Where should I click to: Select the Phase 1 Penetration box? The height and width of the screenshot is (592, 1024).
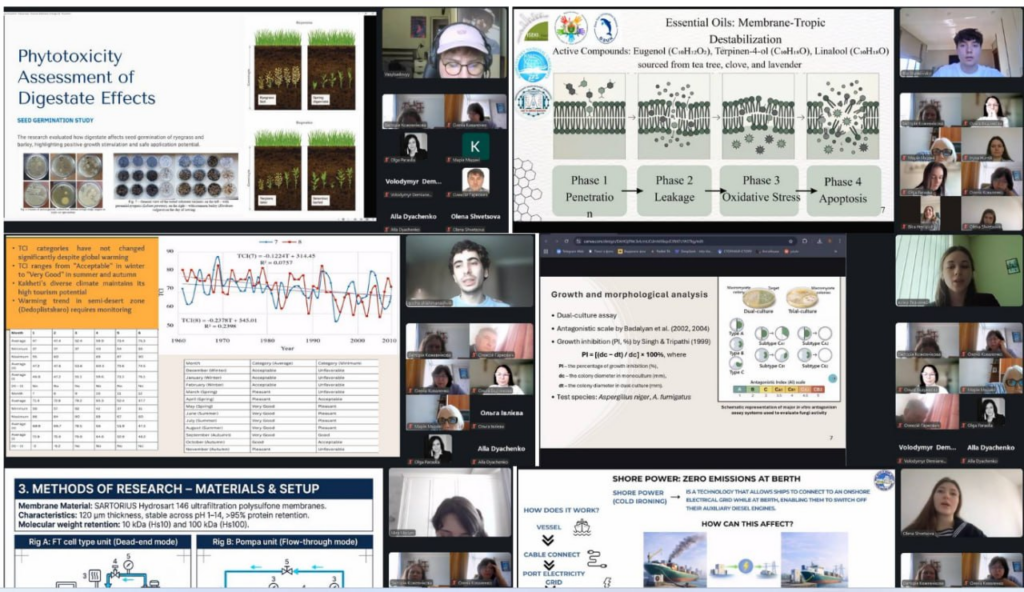pos(588,190)
